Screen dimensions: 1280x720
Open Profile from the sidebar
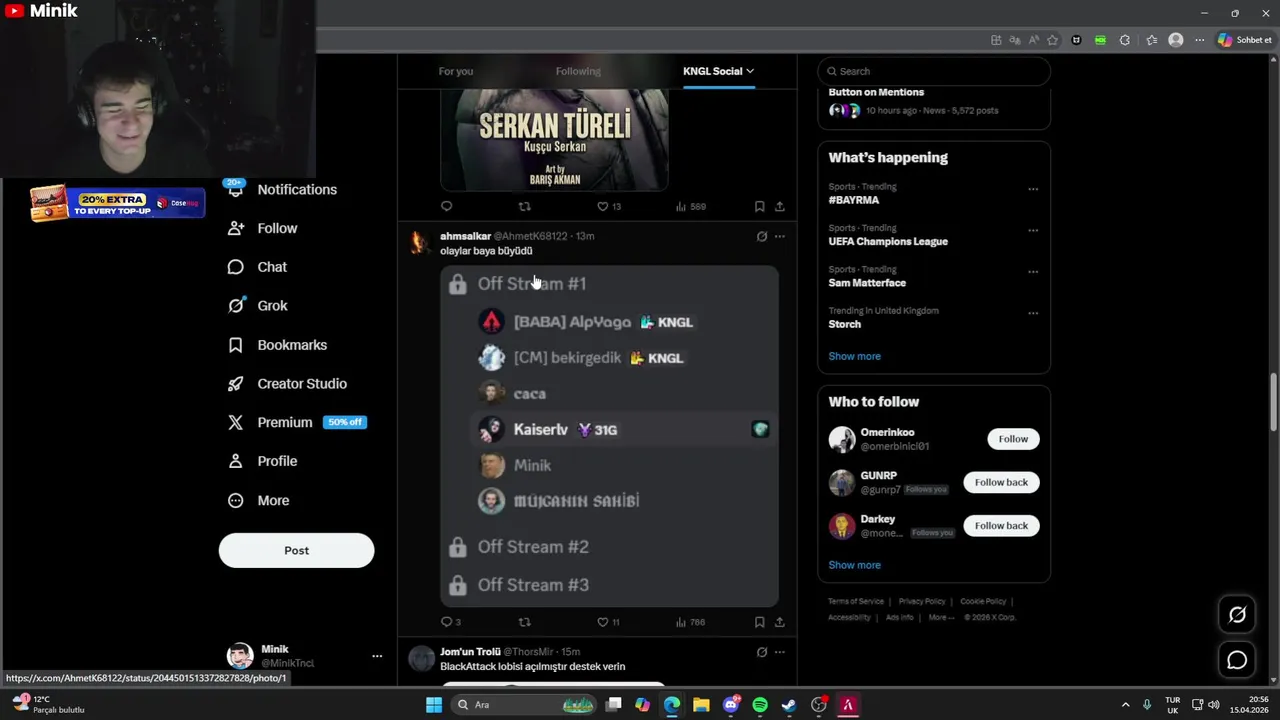coord(263,461)
